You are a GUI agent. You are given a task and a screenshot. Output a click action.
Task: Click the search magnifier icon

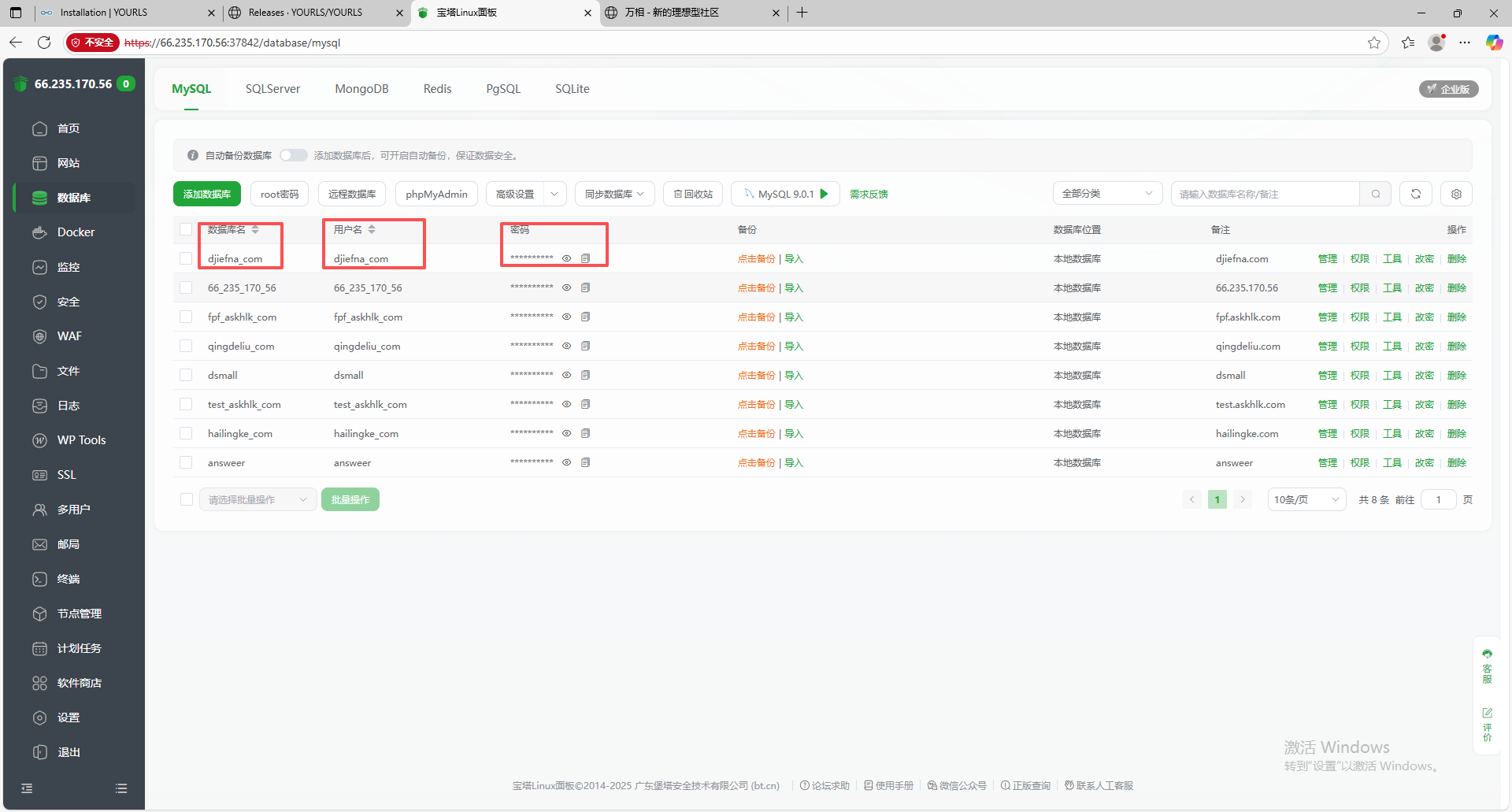pyautogui.click(x=1376, y=194)
